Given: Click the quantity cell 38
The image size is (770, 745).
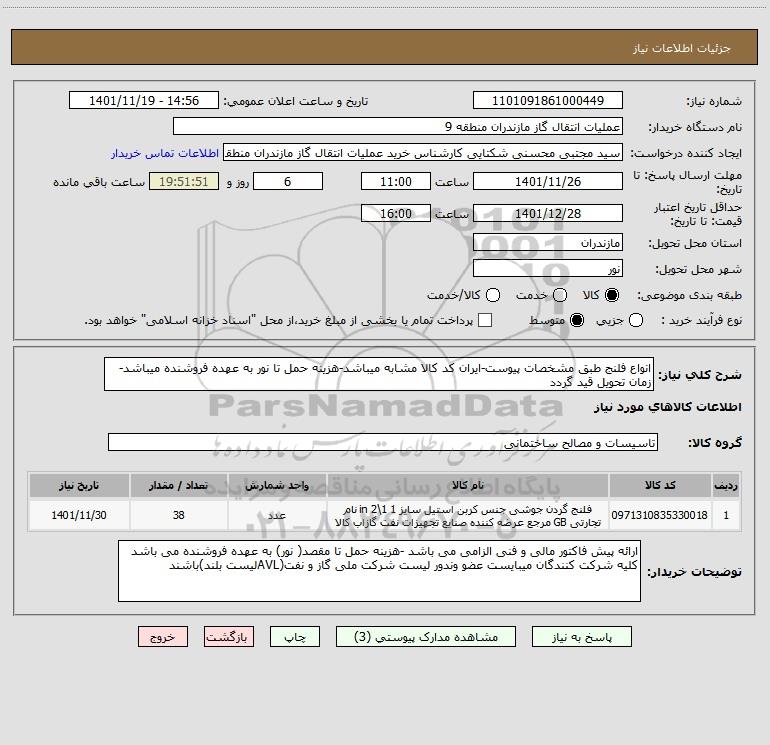Looking at the screenshot, I should 178,515.
